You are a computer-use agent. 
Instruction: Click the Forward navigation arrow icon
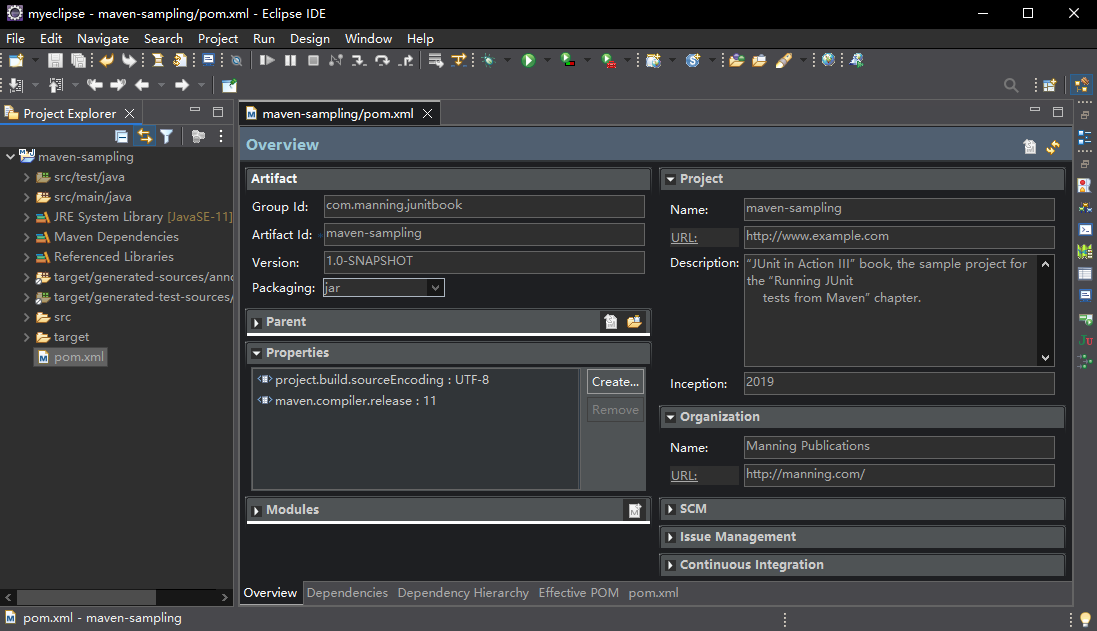tap(182, 85)
